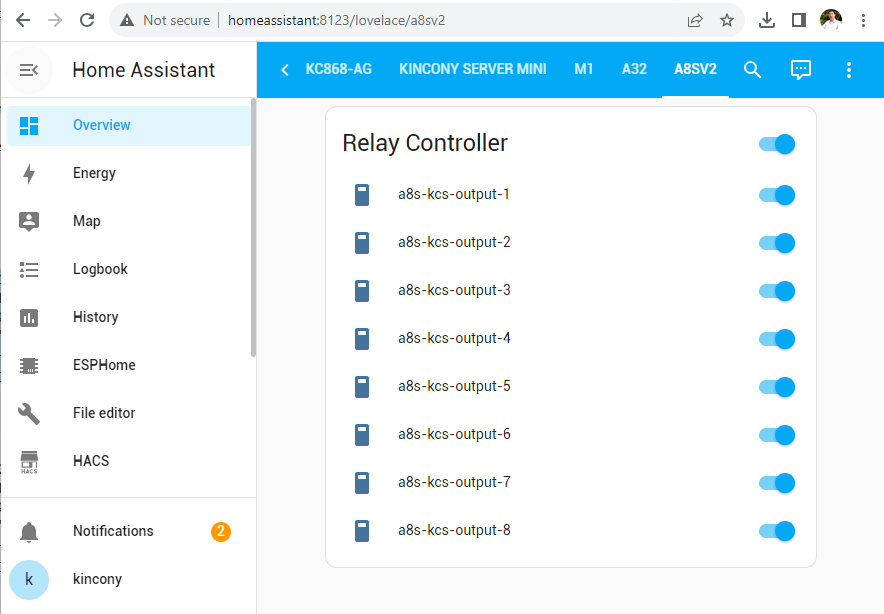Click the ESPHome chip icon
This screenshot has height=614, width=884.
[29, 365]
